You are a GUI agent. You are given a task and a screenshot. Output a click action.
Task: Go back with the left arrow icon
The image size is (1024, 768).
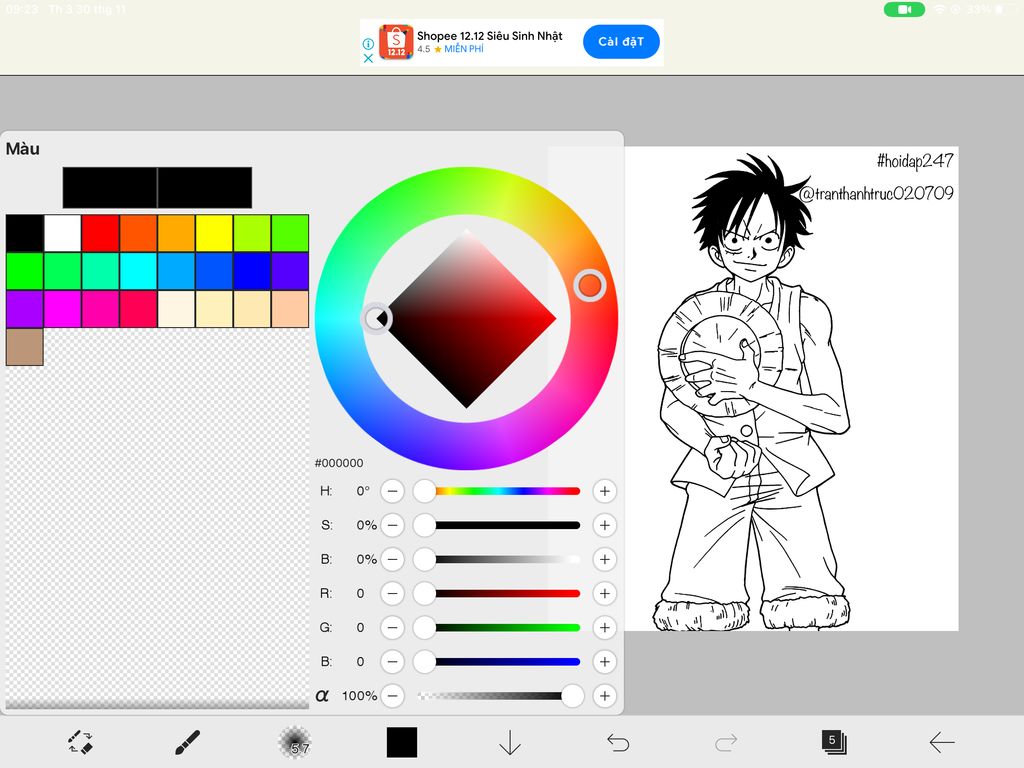point(942,743)
